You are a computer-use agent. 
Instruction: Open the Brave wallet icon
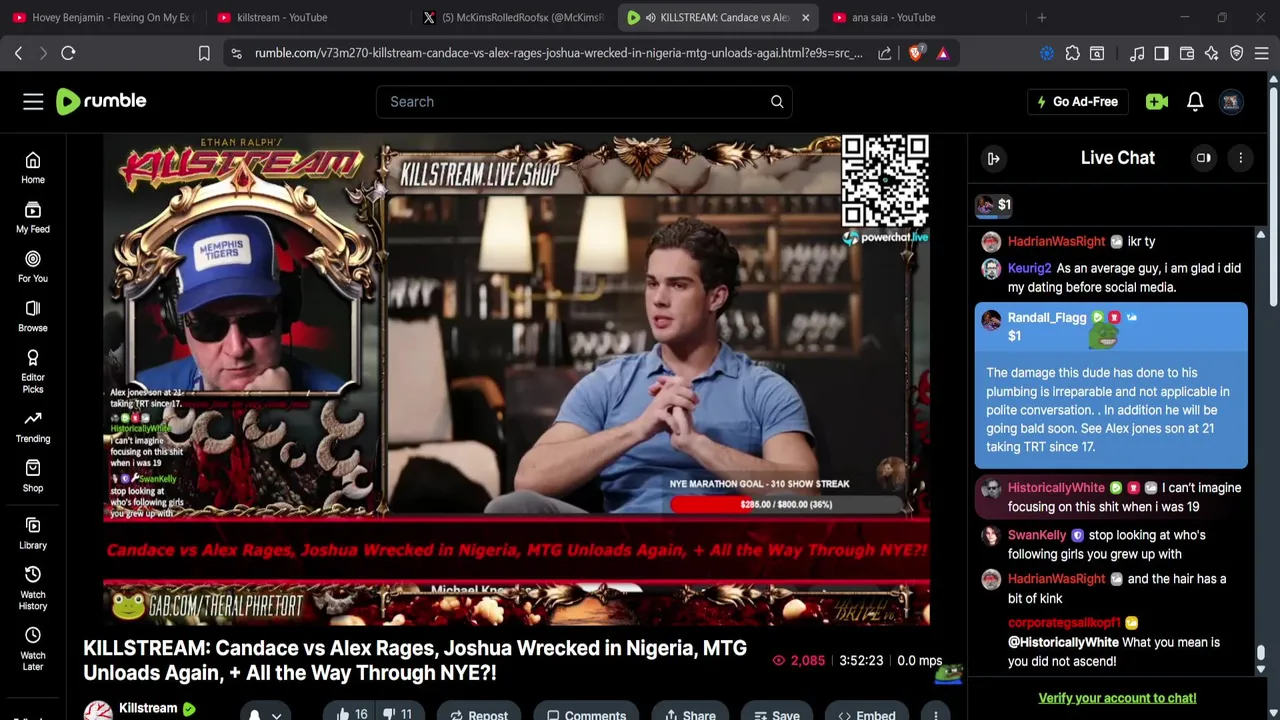(1187, 53)
